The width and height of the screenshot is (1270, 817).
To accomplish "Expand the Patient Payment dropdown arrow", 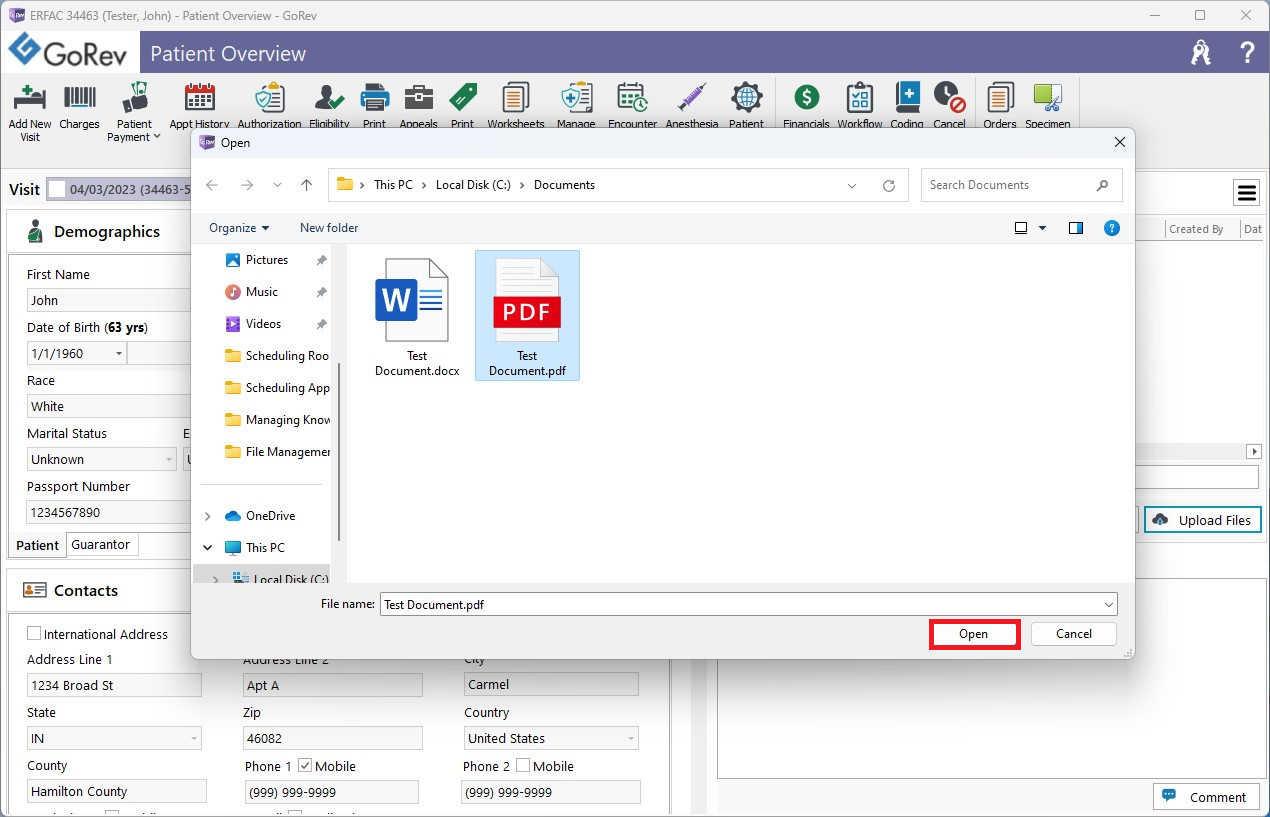I will point(156,137).
